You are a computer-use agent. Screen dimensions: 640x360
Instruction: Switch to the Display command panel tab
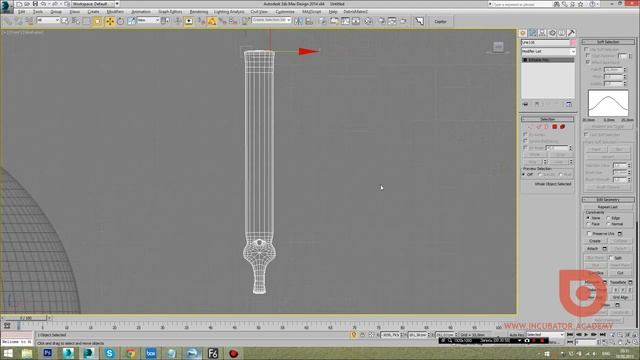click(562, 33)
